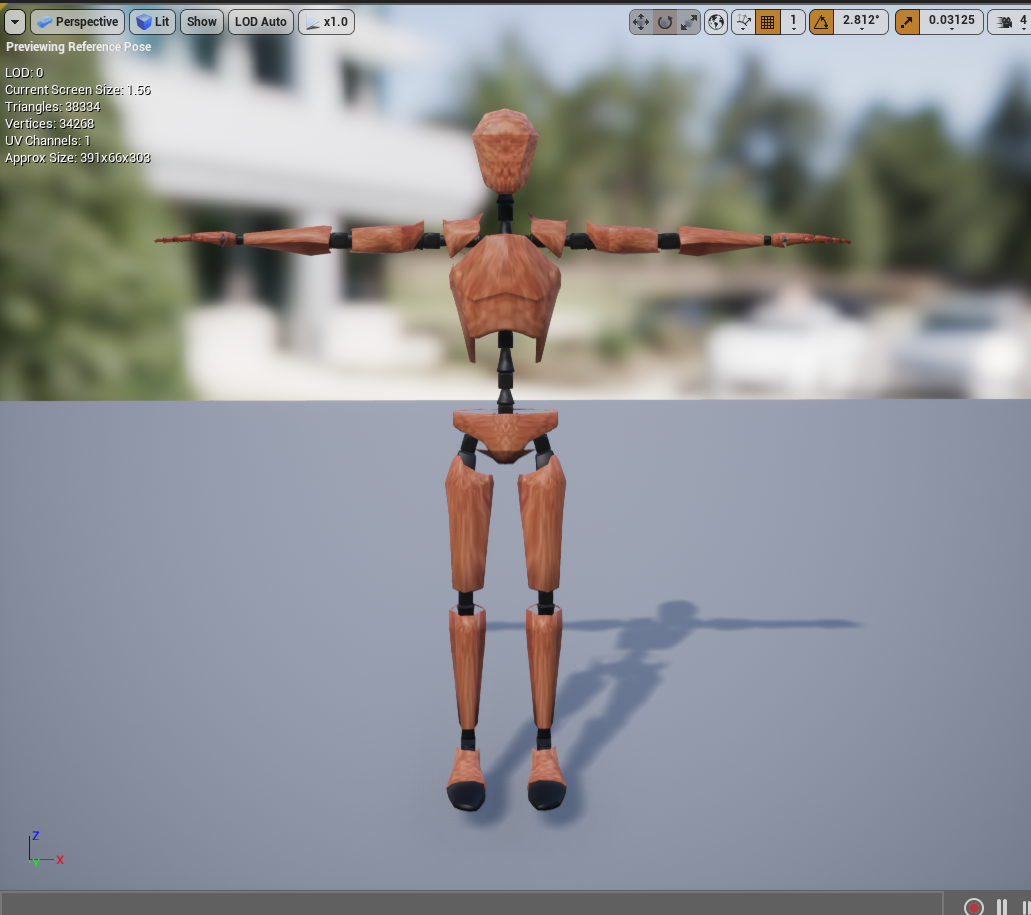The width and height of the screenshot is (1031, 915).
Task: Toggle rotation snapping angle icon
Action: click(821, 22)
